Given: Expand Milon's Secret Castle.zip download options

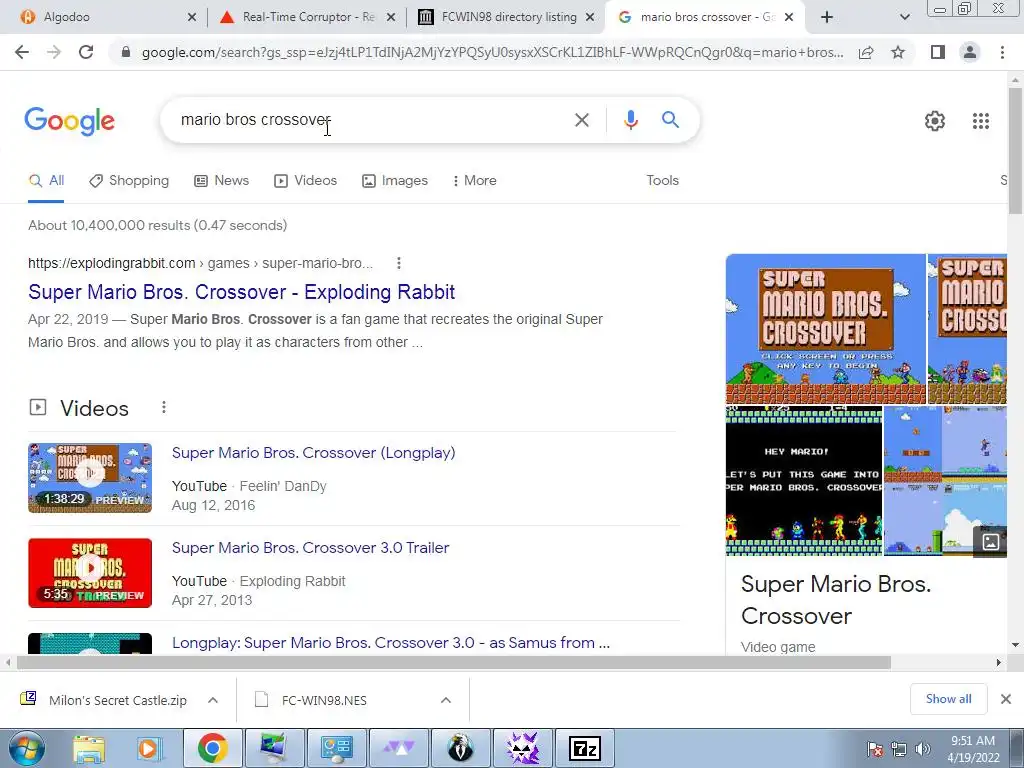Looking at the screenshot, I should coord(213,700).
